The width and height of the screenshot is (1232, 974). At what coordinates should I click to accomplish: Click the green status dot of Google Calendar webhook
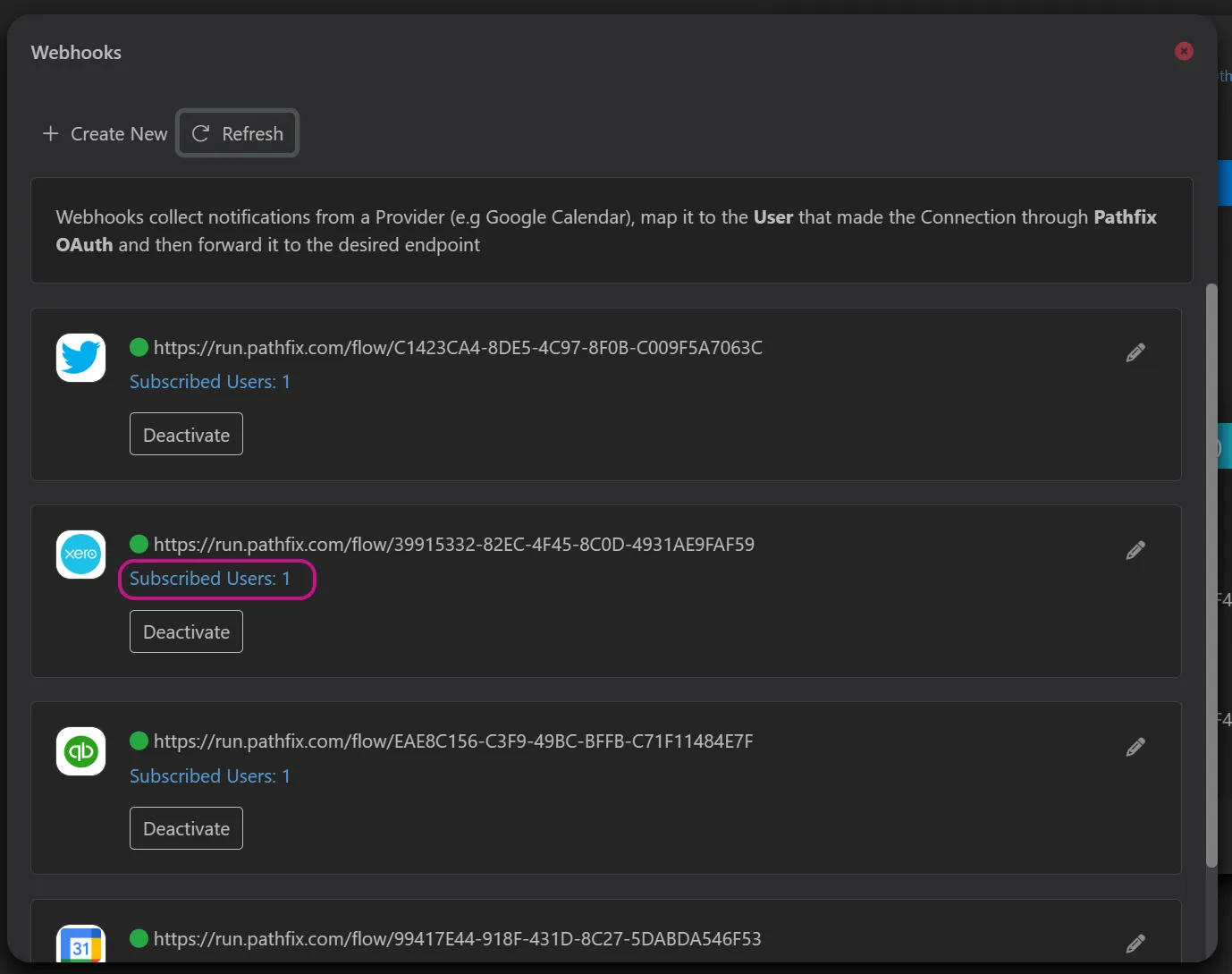point(139,938)
